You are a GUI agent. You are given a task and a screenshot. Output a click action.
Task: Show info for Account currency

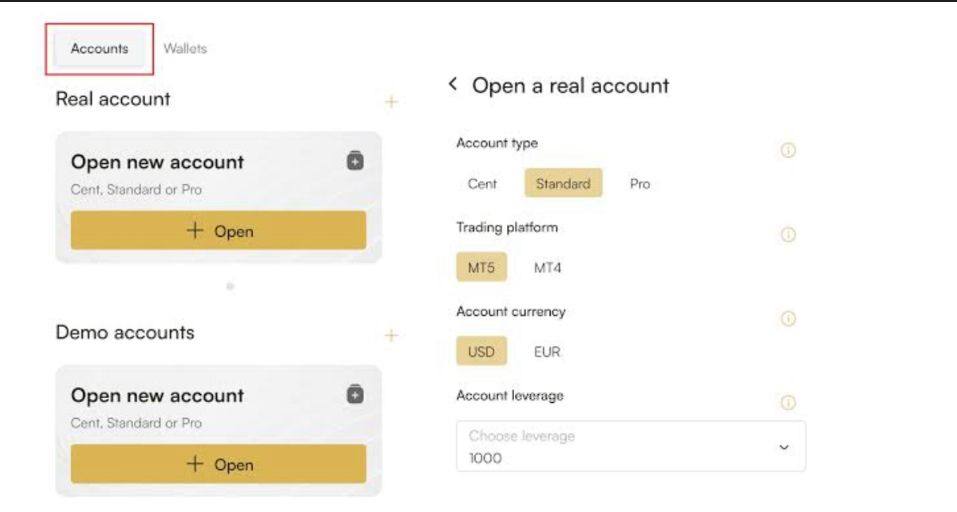pos(787,318)
